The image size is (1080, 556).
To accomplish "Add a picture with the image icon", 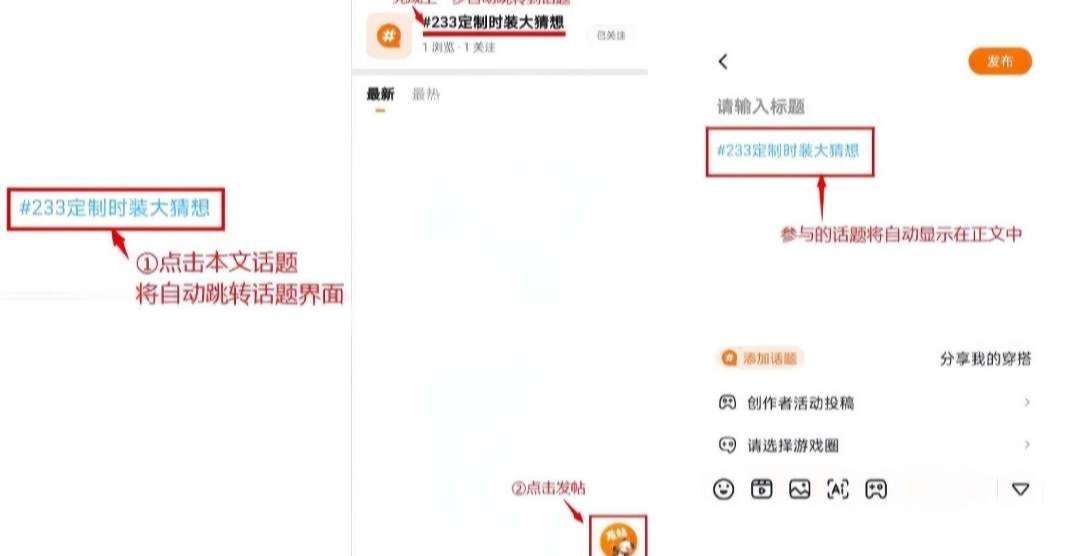I will 799,489.
